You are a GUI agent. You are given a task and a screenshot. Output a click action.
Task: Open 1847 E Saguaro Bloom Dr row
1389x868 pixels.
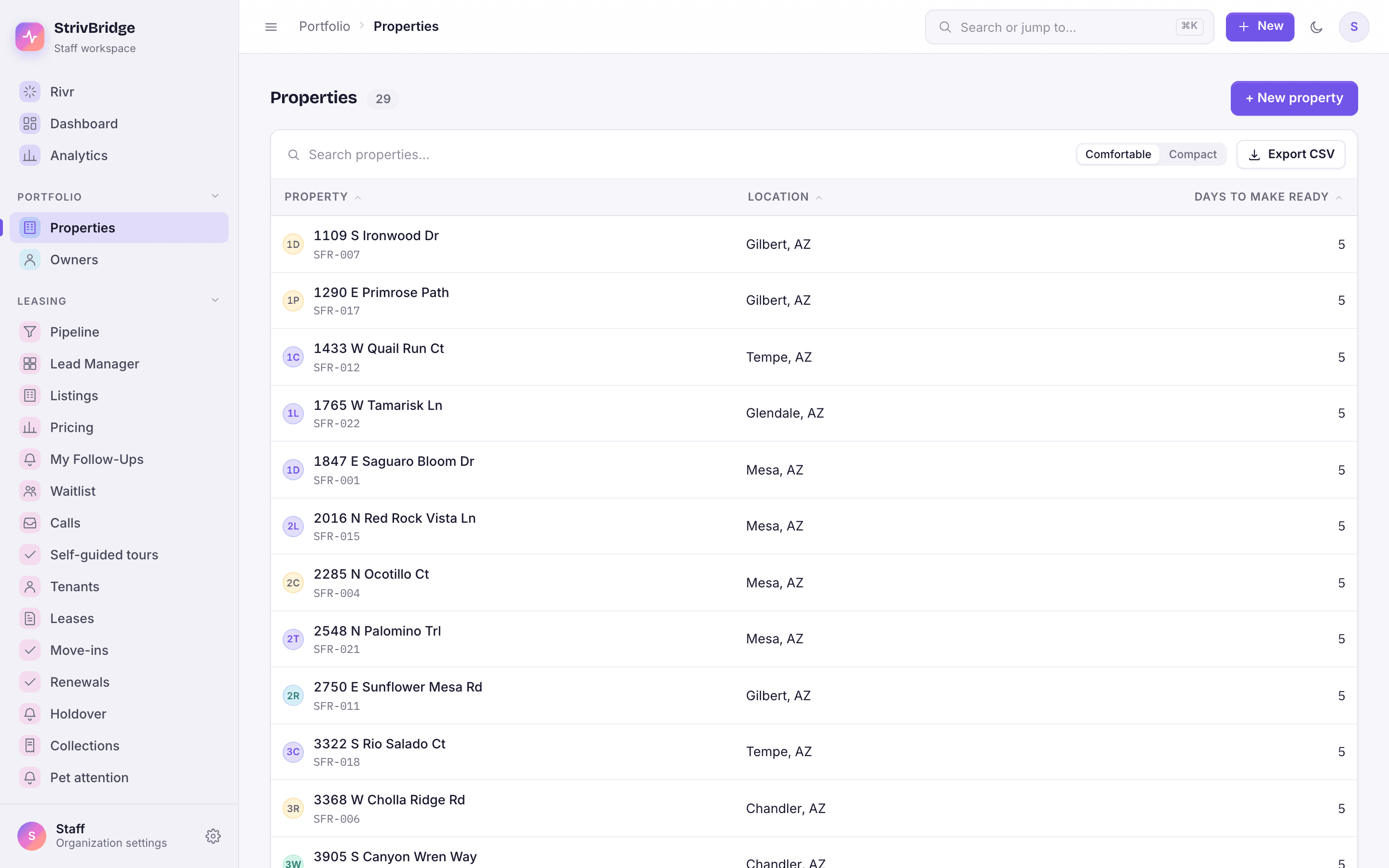[814, 470]
